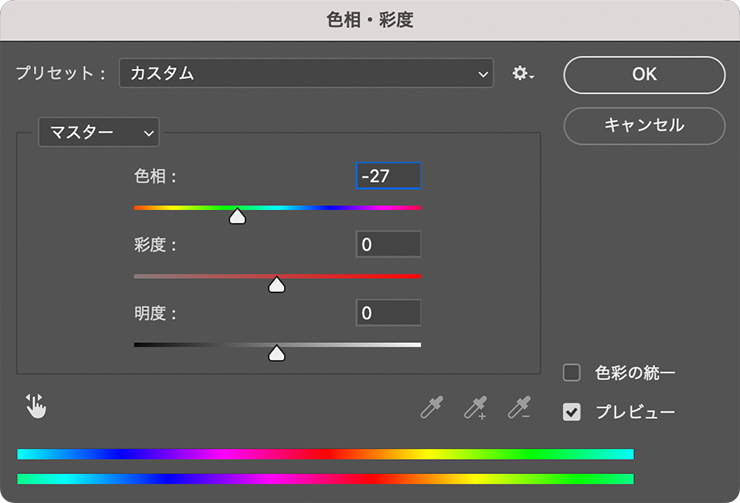Focus the 色相 value field showing -27
This screenshot has height=503, width=740.
click(388, 176)
